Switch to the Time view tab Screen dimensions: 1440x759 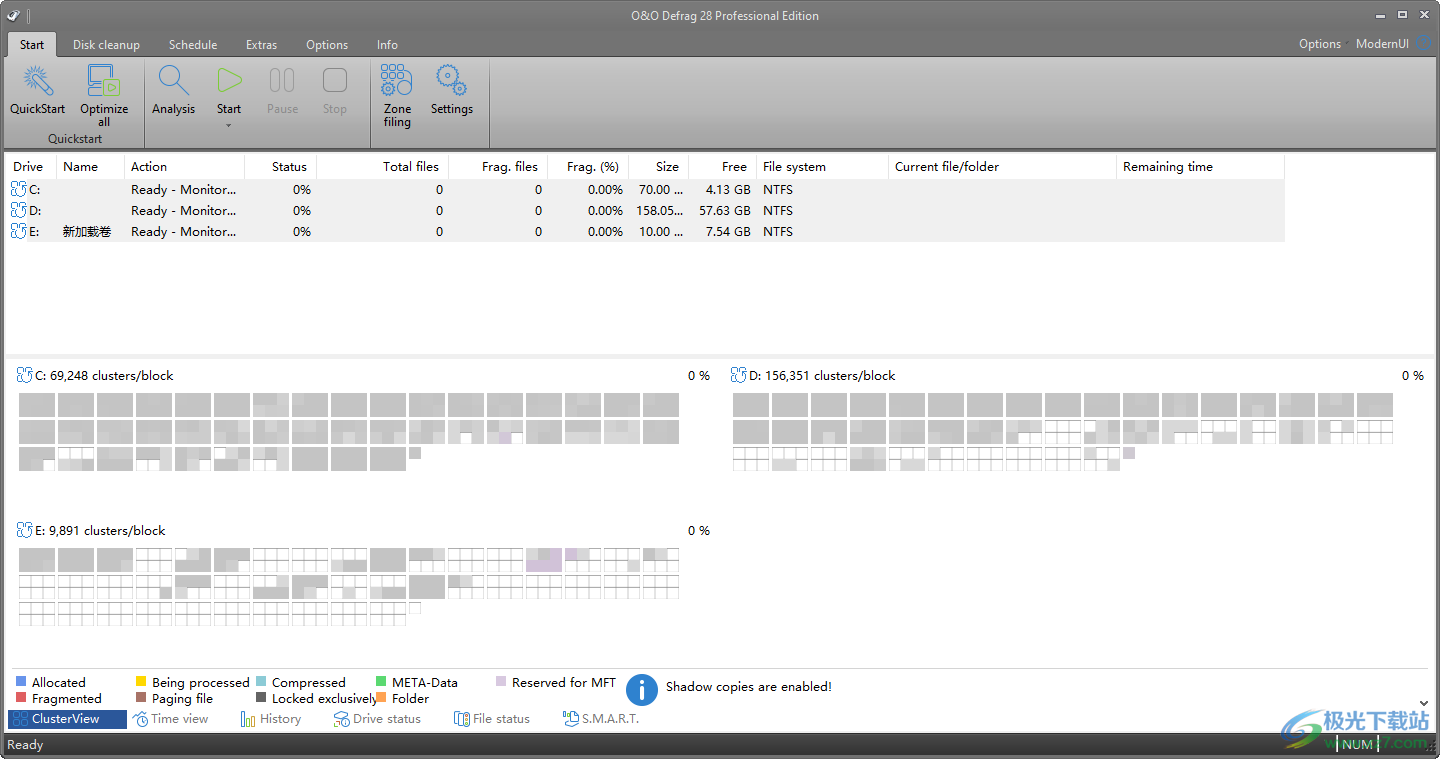[171, 719]
